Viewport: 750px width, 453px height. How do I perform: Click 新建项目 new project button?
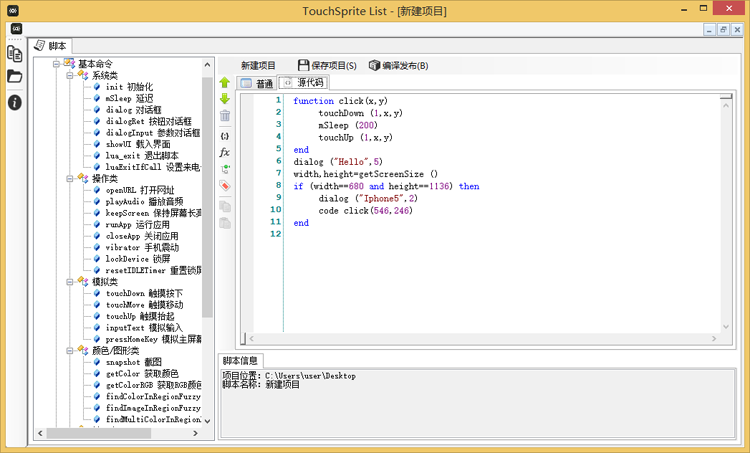258,66
